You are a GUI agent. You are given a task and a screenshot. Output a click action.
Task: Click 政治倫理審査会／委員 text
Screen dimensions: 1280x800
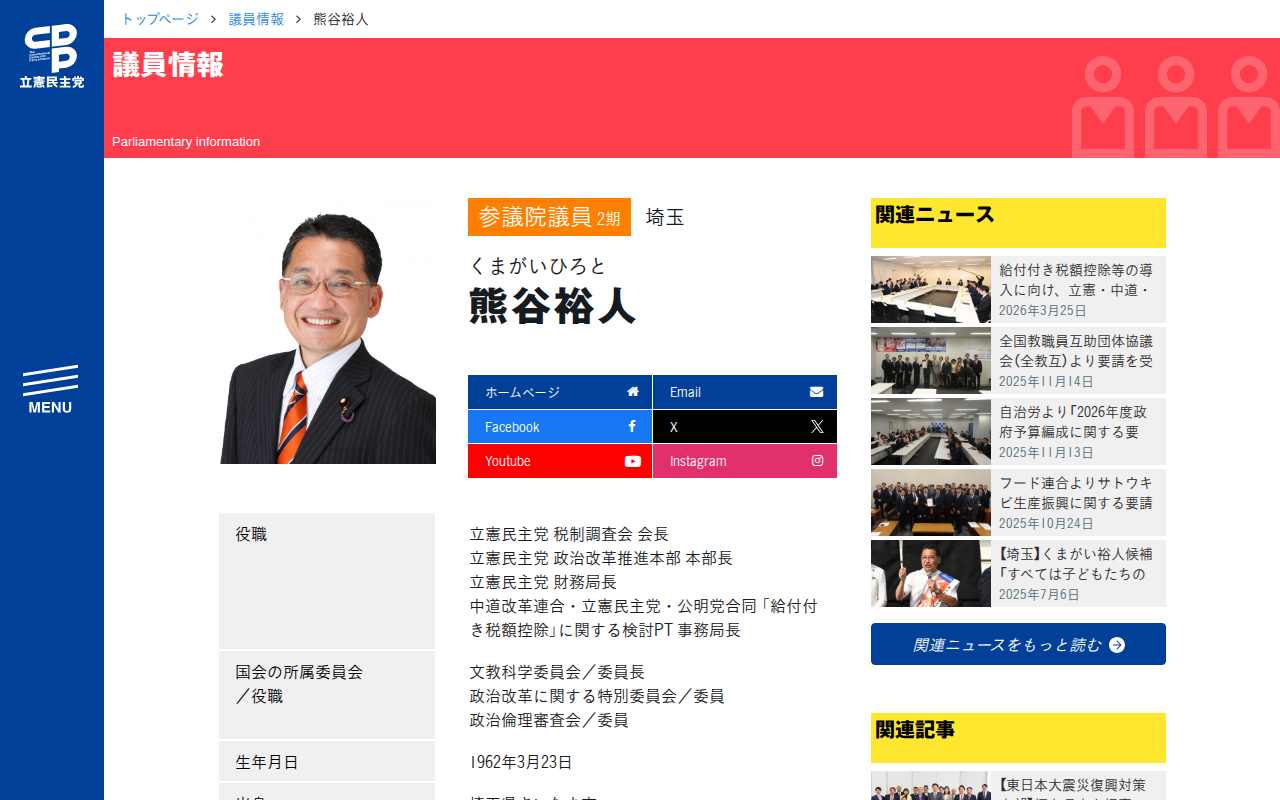point(549,720)
